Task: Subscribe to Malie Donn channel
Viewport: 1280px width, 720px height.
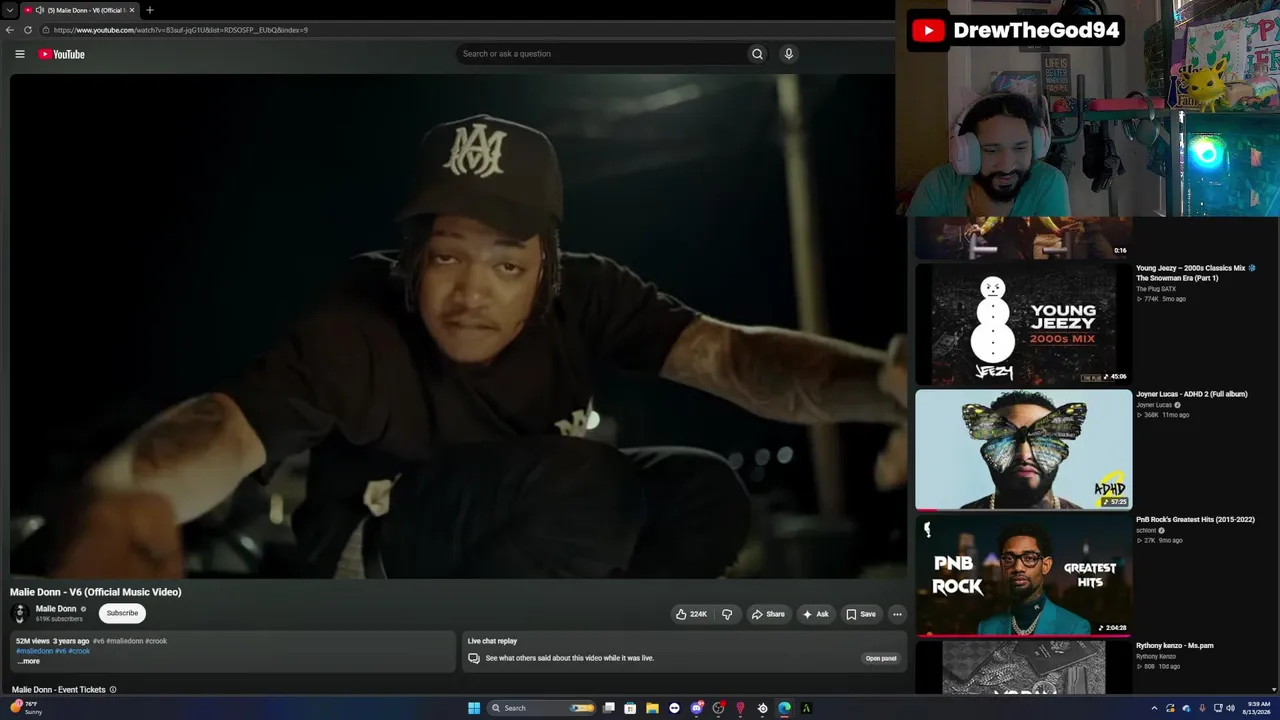Action: tap(122, 613)
